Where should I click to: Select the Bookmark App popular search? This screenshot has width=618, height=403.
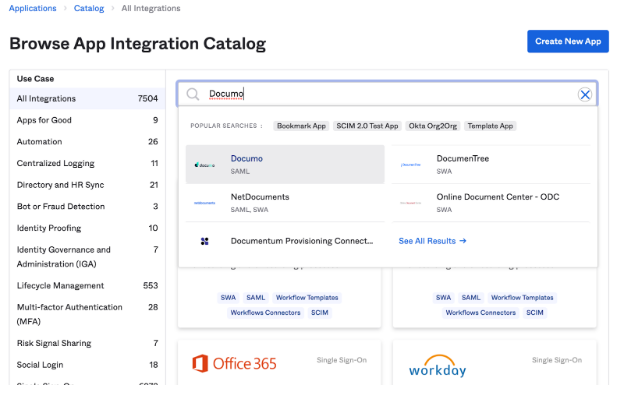pyautogui.click(x=301, y=126)
